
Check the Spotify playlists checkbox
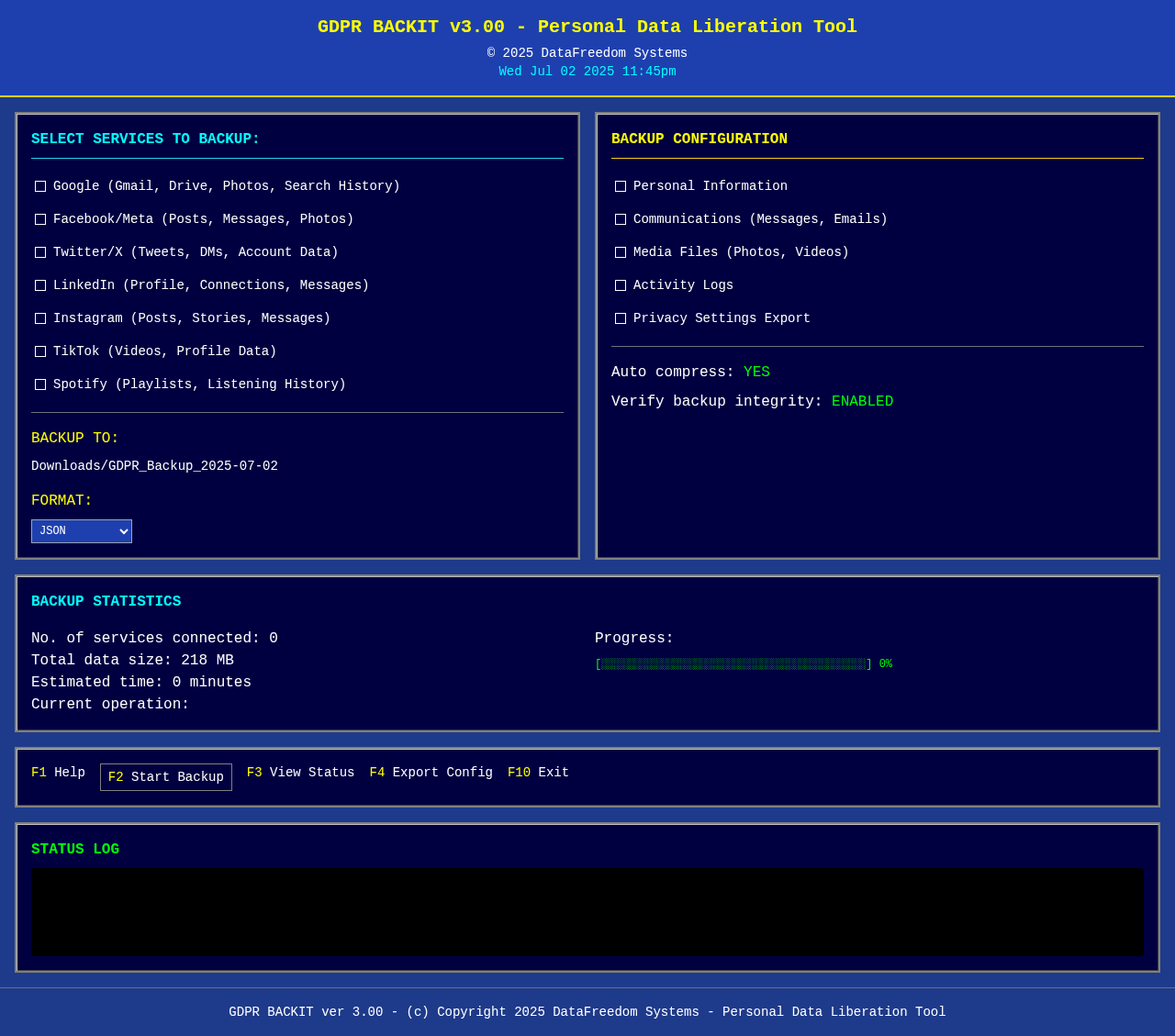pos(39,383)
